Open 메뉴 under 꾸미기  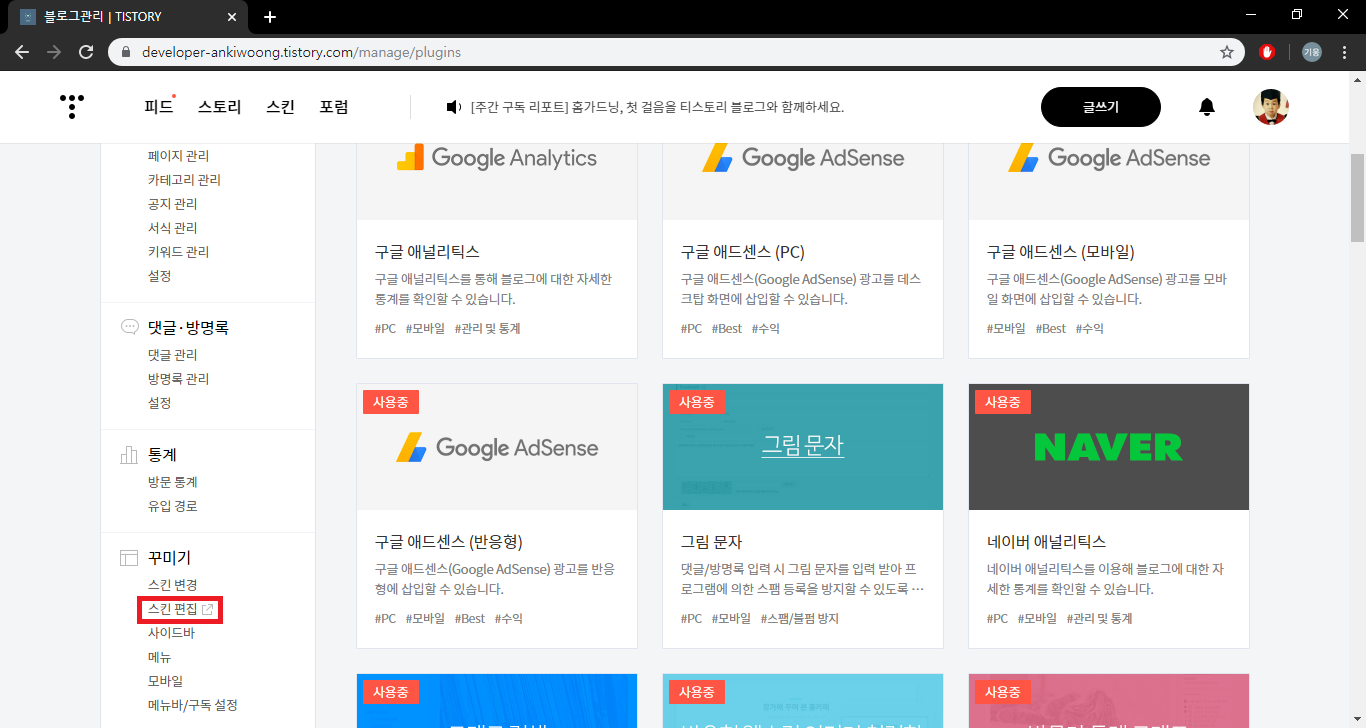click(x=159, y=657)
